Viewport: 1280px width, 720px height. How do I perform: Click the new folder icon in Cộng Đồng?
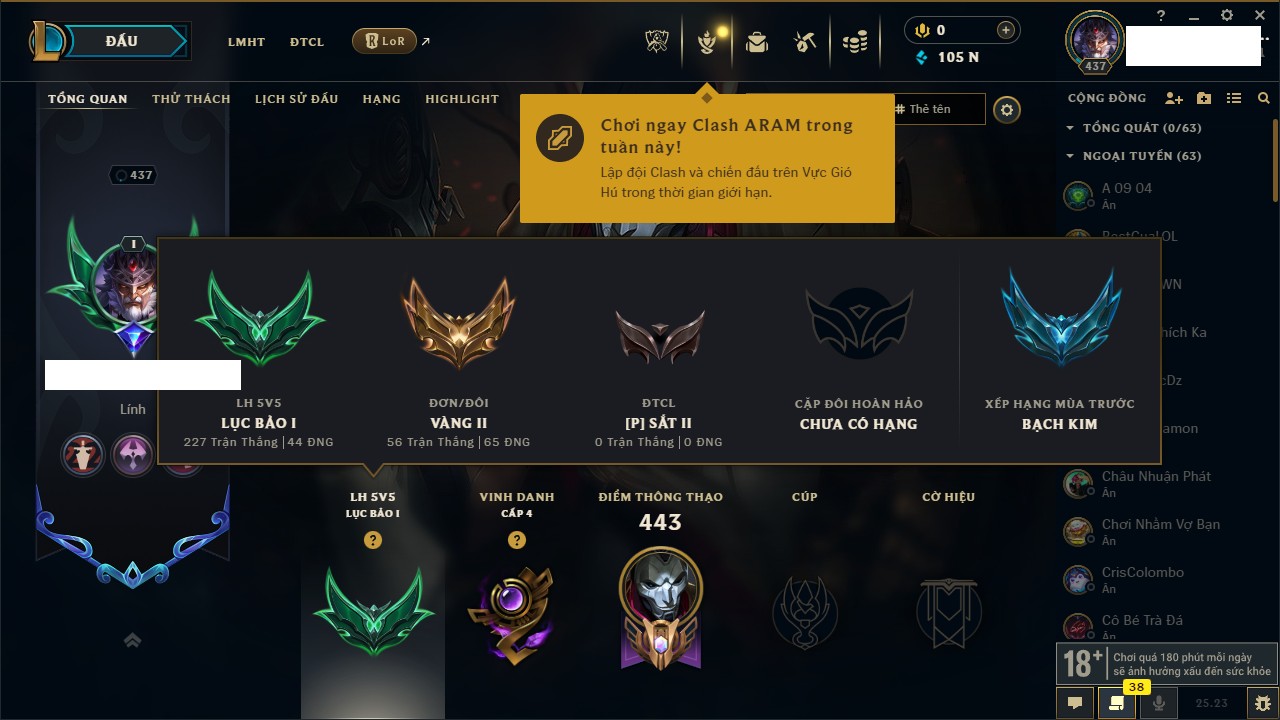click(x=1204, y=98)
